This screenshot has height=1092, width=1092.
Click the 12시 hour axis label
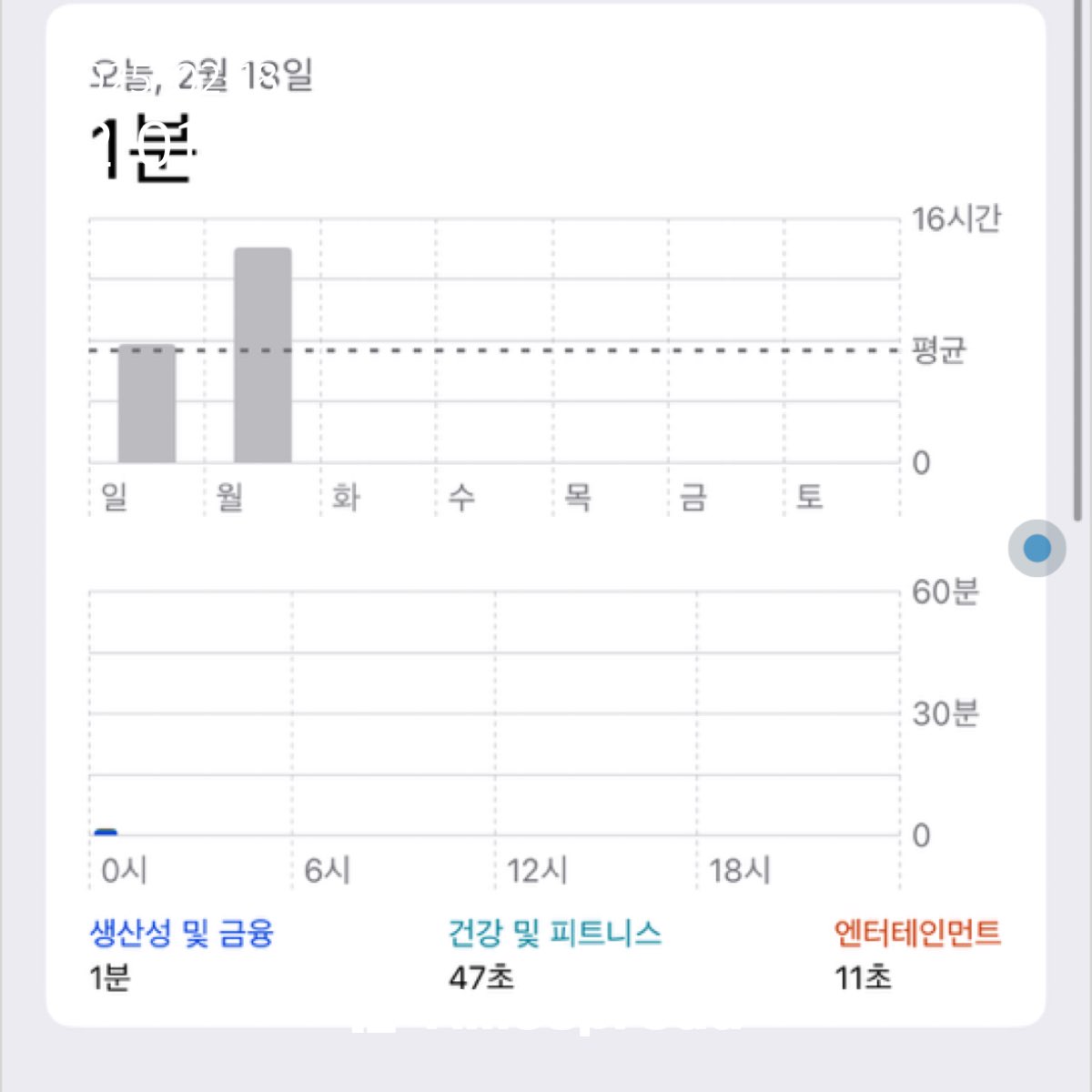click(537, 871)
